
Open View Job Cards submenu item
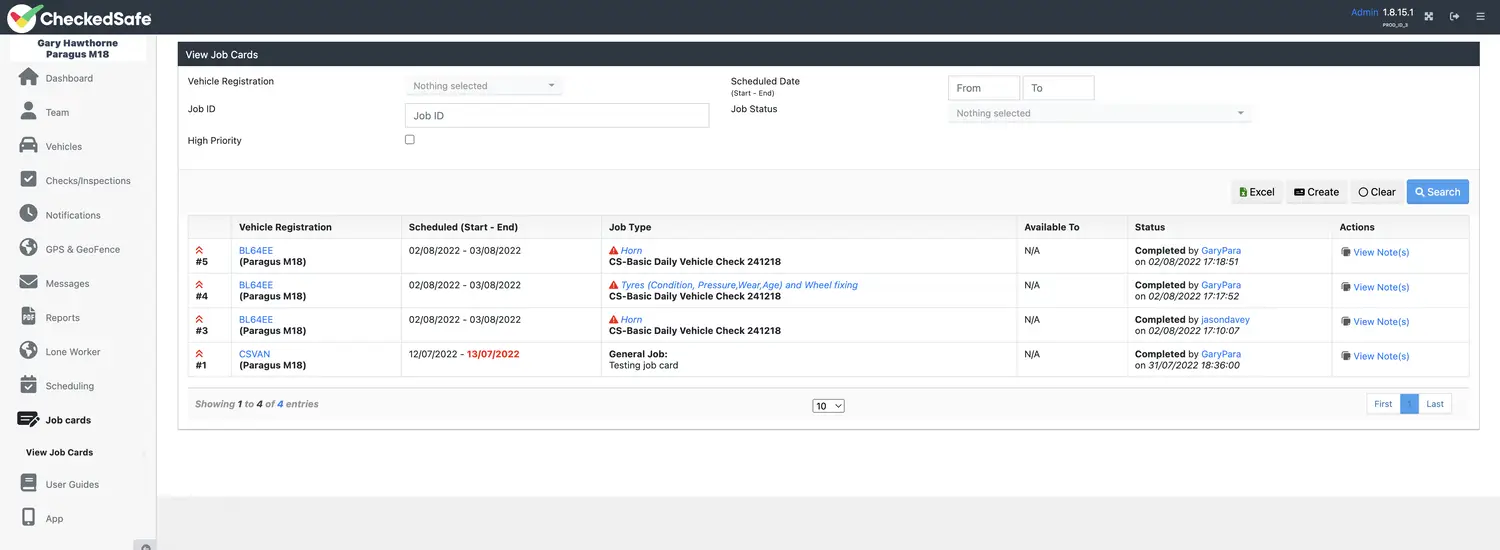(60, 452)
